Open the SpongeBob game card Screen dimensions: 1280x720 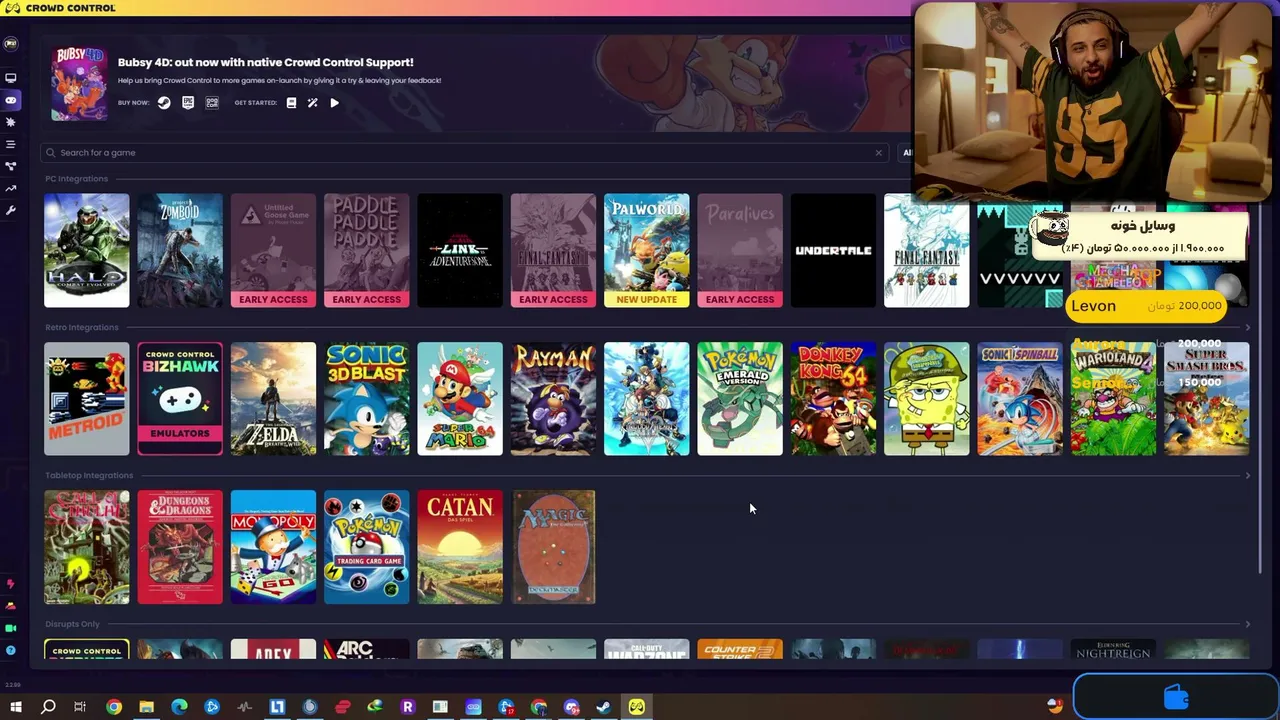click(x=927, y=399)
